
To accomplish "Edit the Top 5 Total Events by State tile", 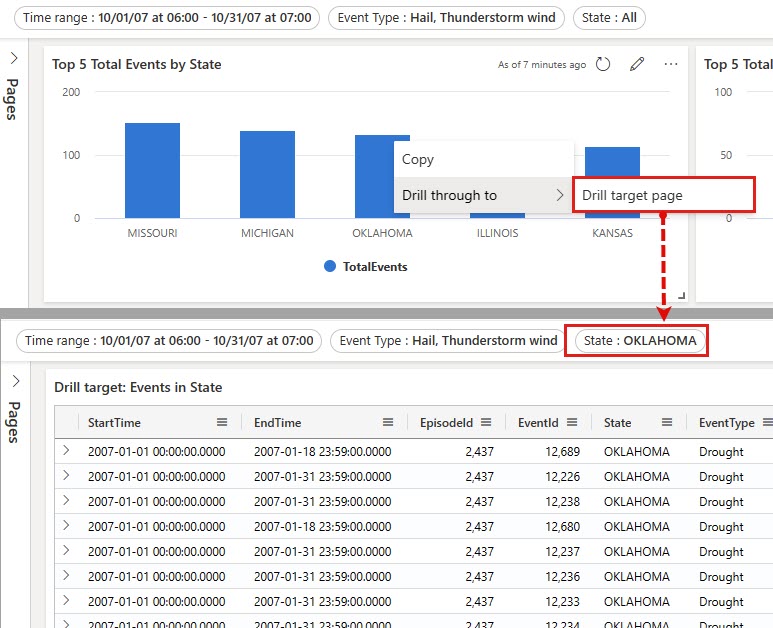I will point(637,64).
